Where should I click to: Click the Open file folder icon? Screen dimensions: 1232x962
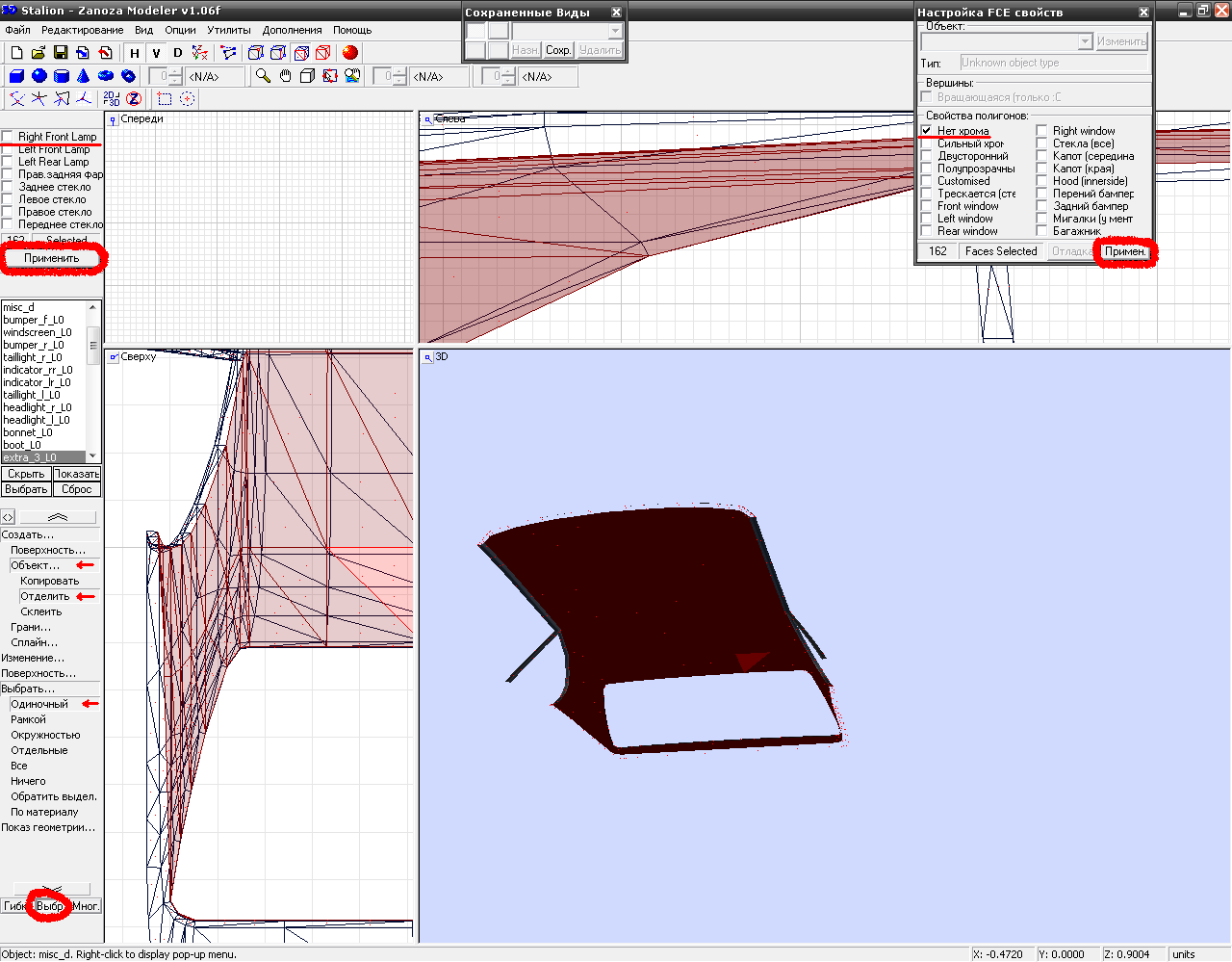pyautogui.click(x=38, y=53)
